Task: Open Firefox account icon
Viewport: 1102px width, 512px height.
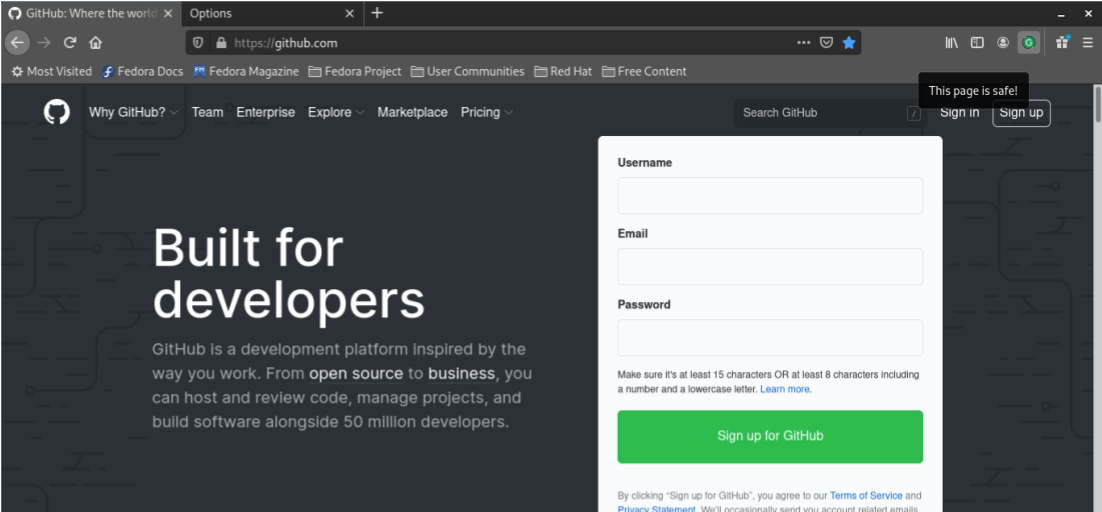Action: click(x=1003, y=43)
